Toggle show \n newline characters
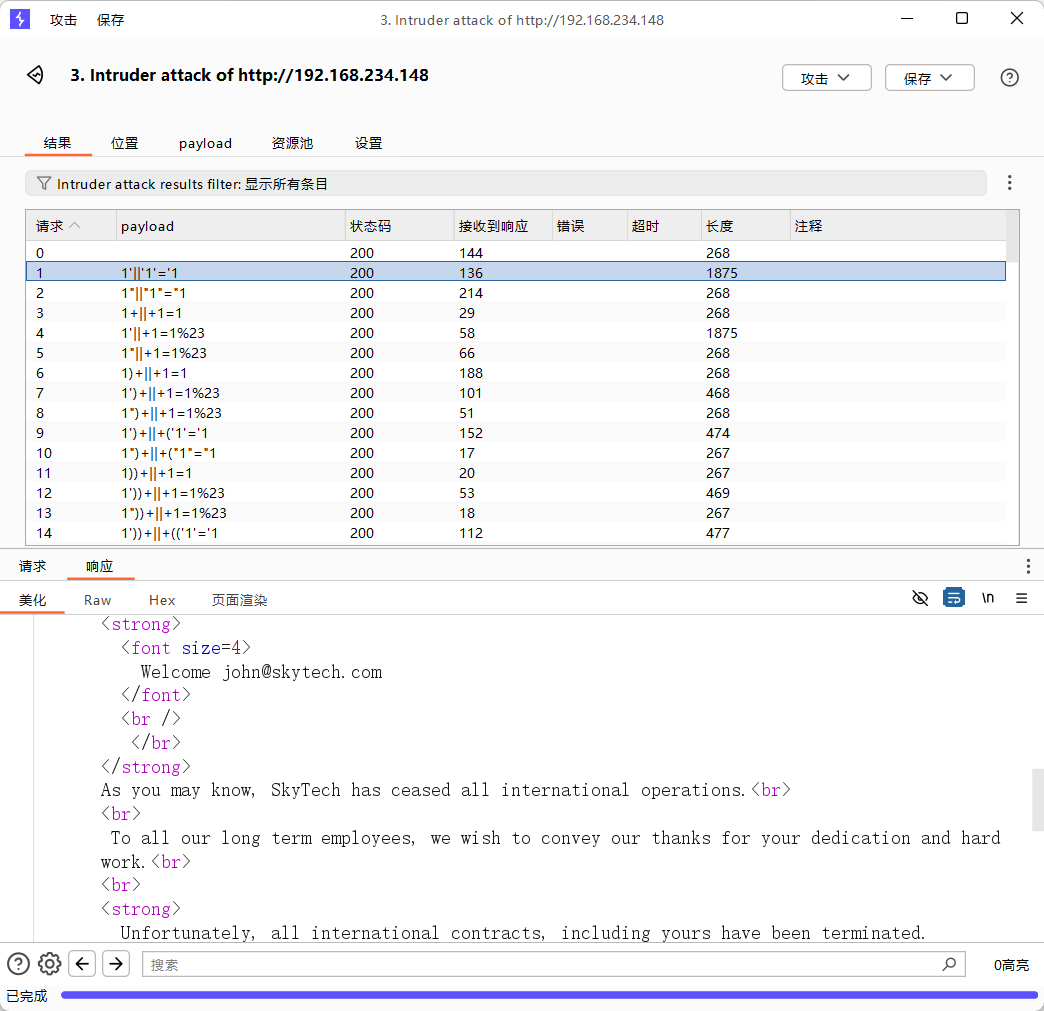The image size is (1044, 1011). coord(988,597)
